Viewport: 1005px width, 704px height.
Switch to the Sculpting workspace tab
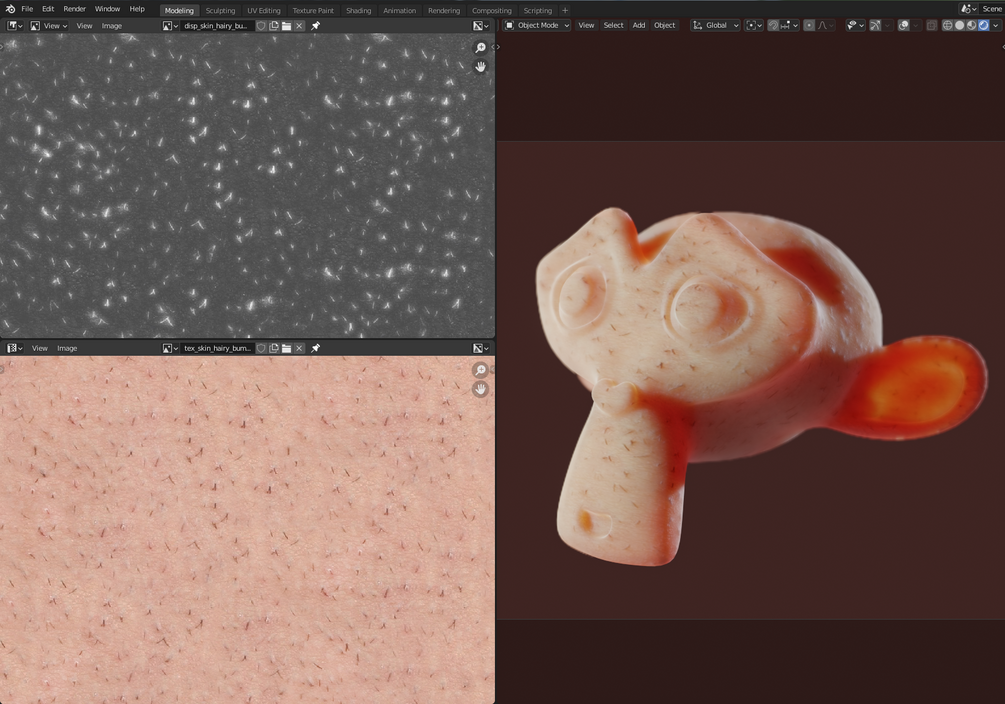[220, 10]
